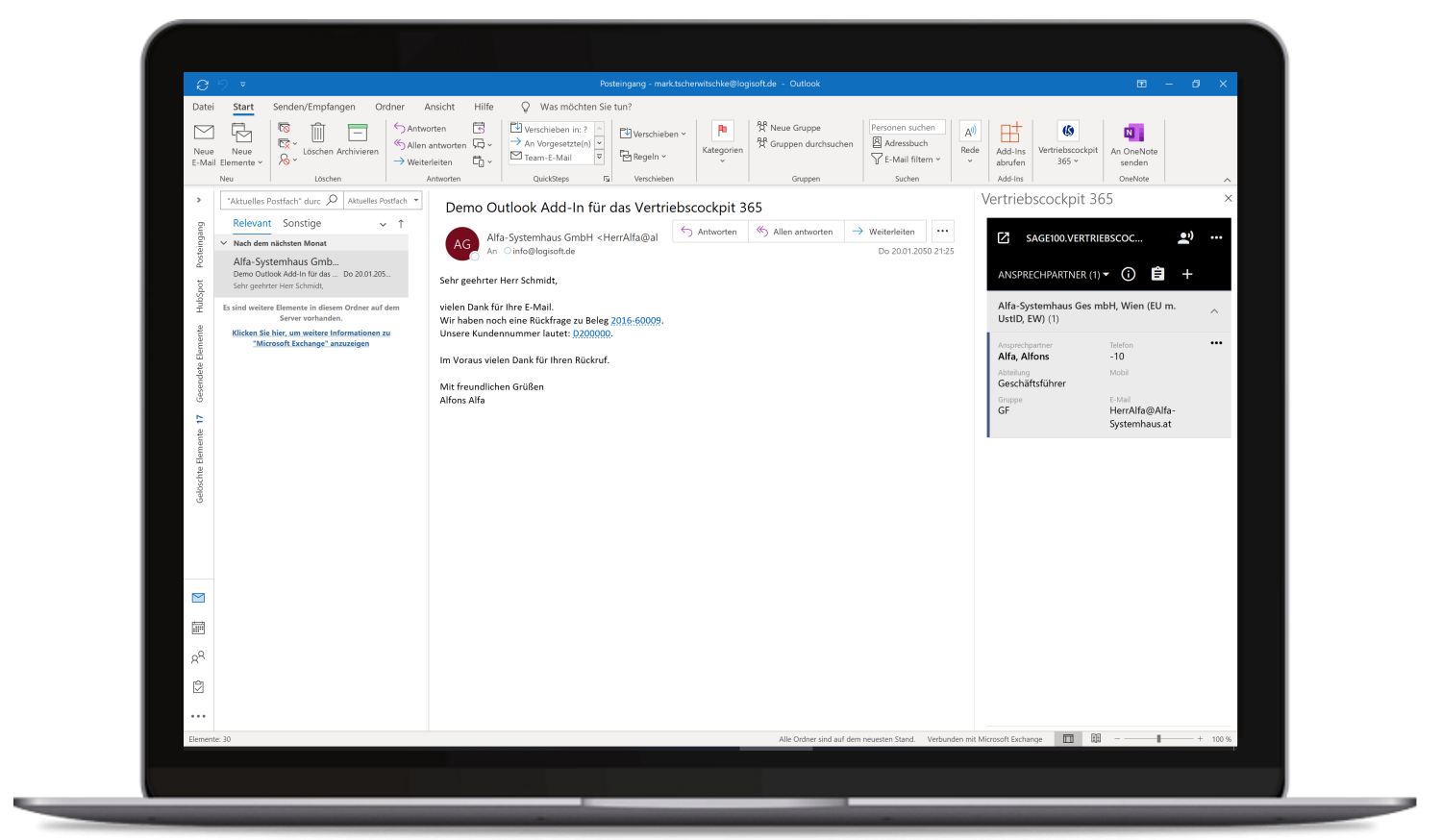1442x840 pixels.
Task: Archive message with Archivieren
Action: tap(358, 139)
